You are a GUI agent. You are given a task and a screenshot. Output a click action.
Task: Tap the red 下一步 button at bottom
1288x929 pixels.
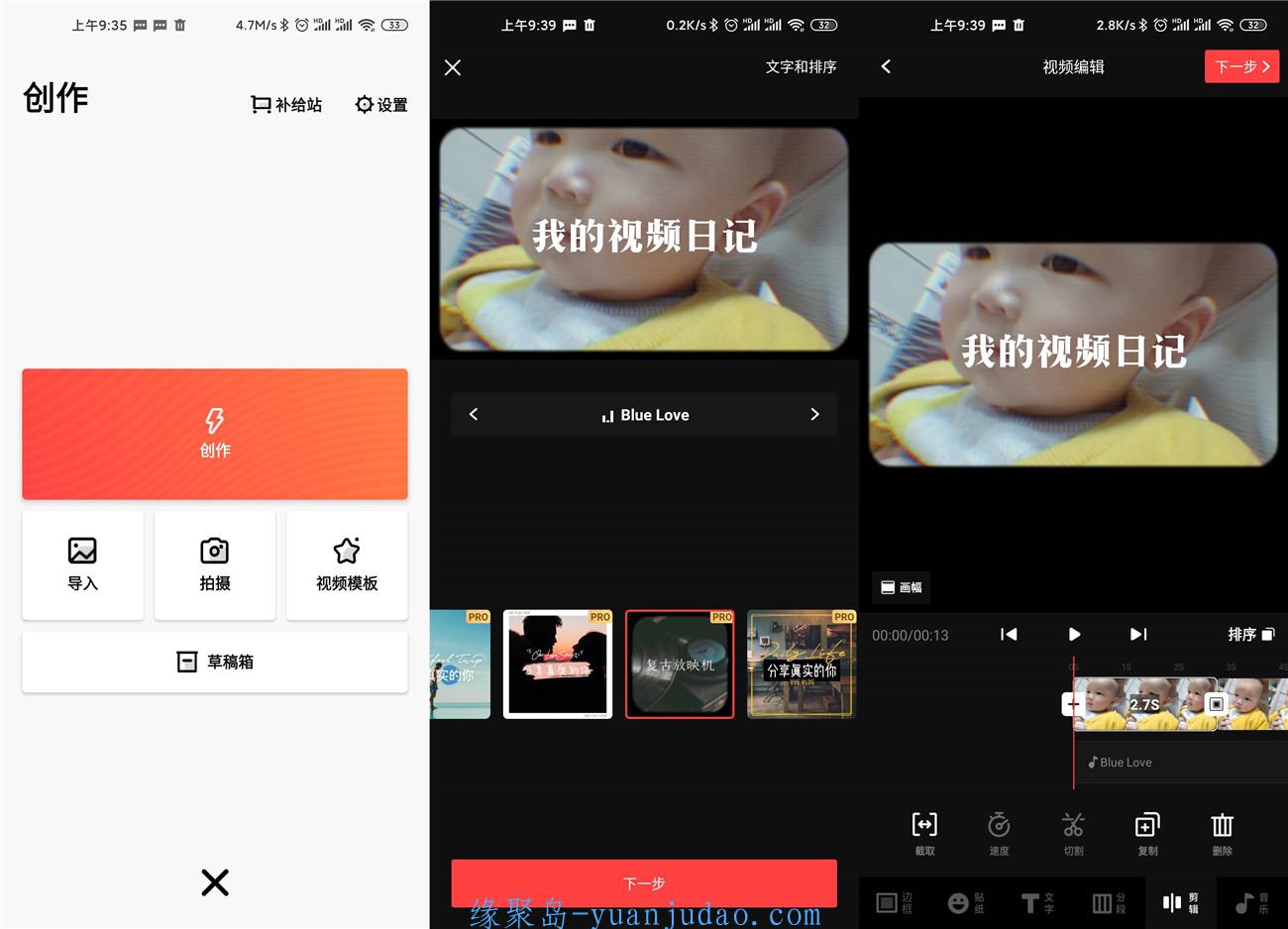(x=644, y=882)
